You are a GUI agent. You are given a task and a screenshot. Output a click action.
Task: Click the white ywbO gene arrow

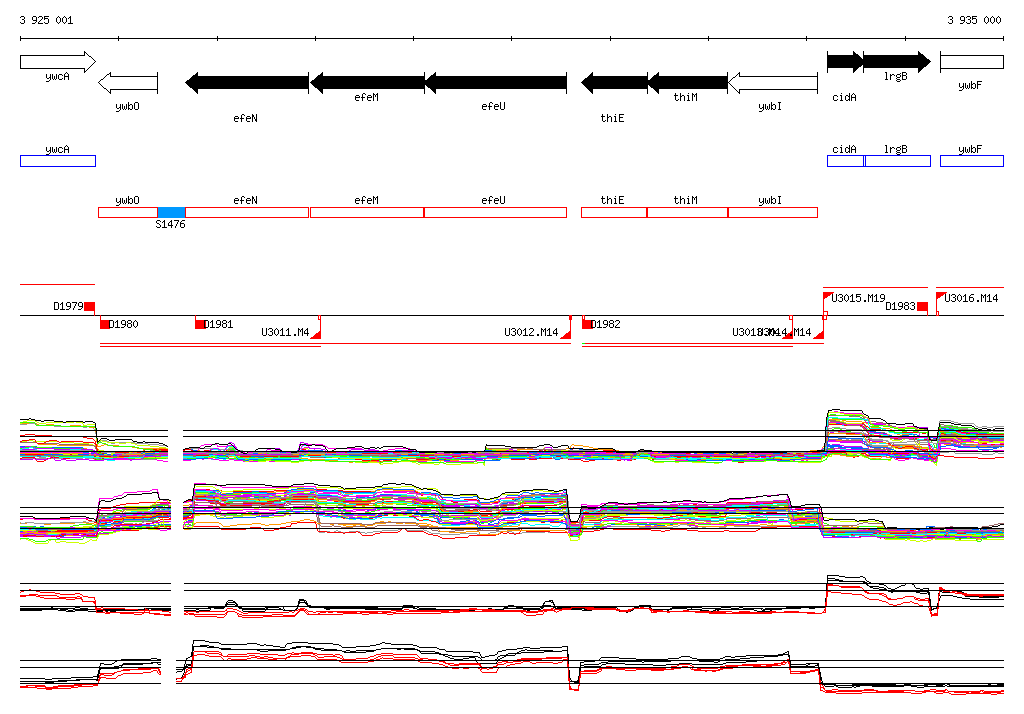click(128, 83)
